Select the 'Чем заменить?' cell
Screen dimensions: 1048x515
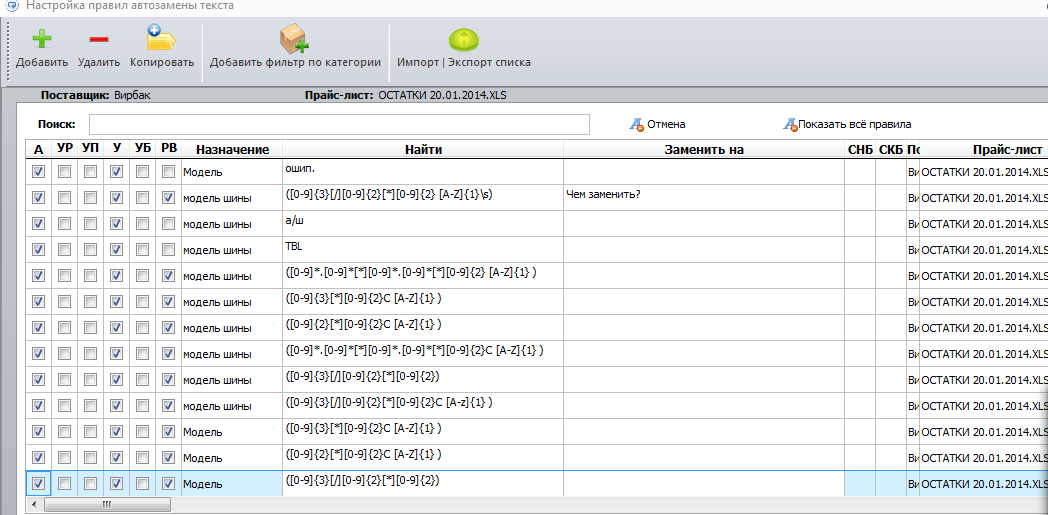pos(704,198)
